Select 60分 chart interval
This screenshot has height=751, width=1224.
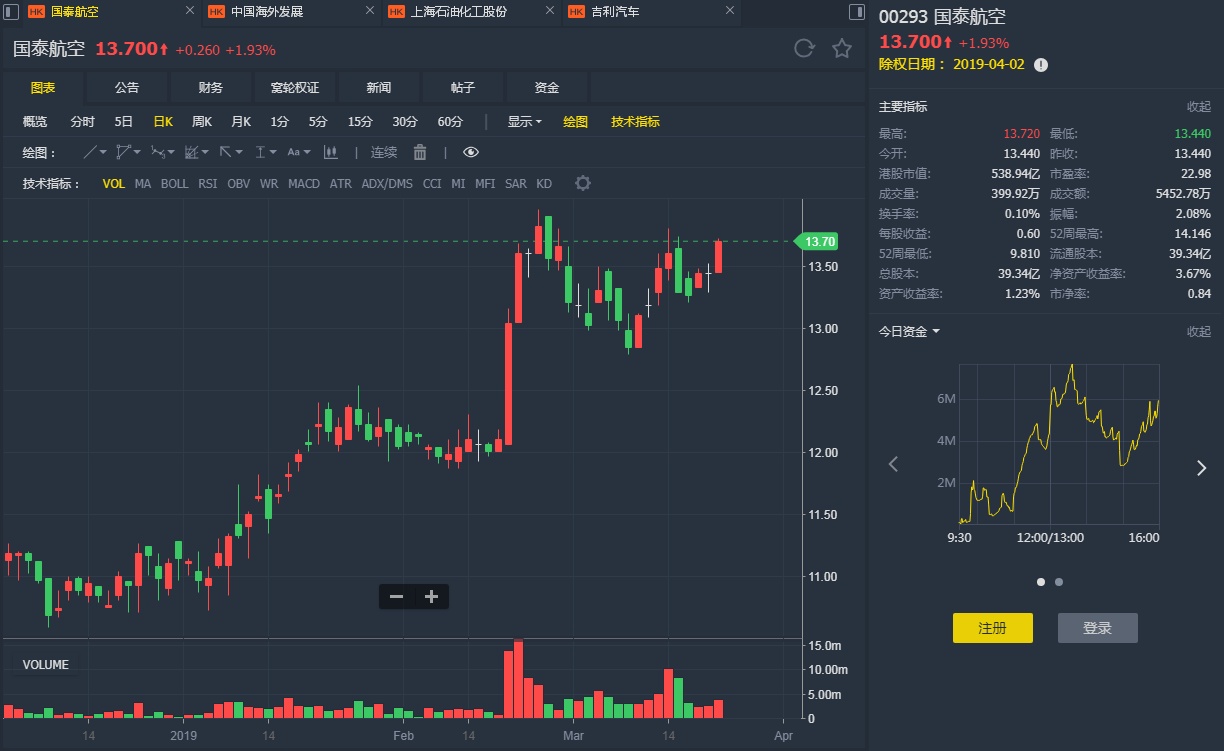[x=450, y=122]
